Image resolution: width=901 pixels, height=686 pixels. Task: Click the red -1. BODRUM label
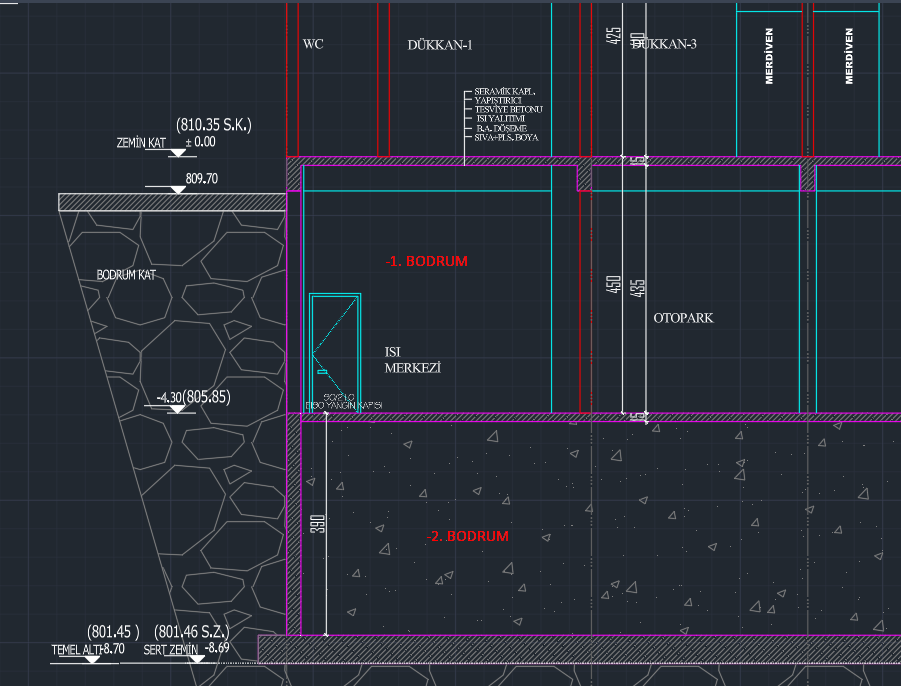click(x=427, y=261)
